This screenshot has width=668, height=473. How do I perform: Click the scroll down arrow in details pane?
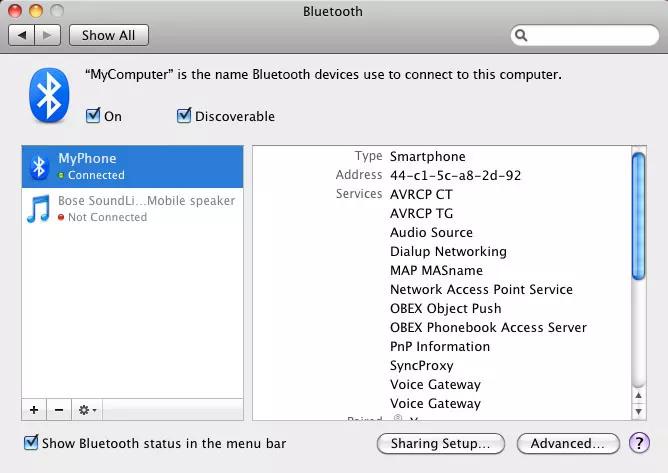click(638, 412)
